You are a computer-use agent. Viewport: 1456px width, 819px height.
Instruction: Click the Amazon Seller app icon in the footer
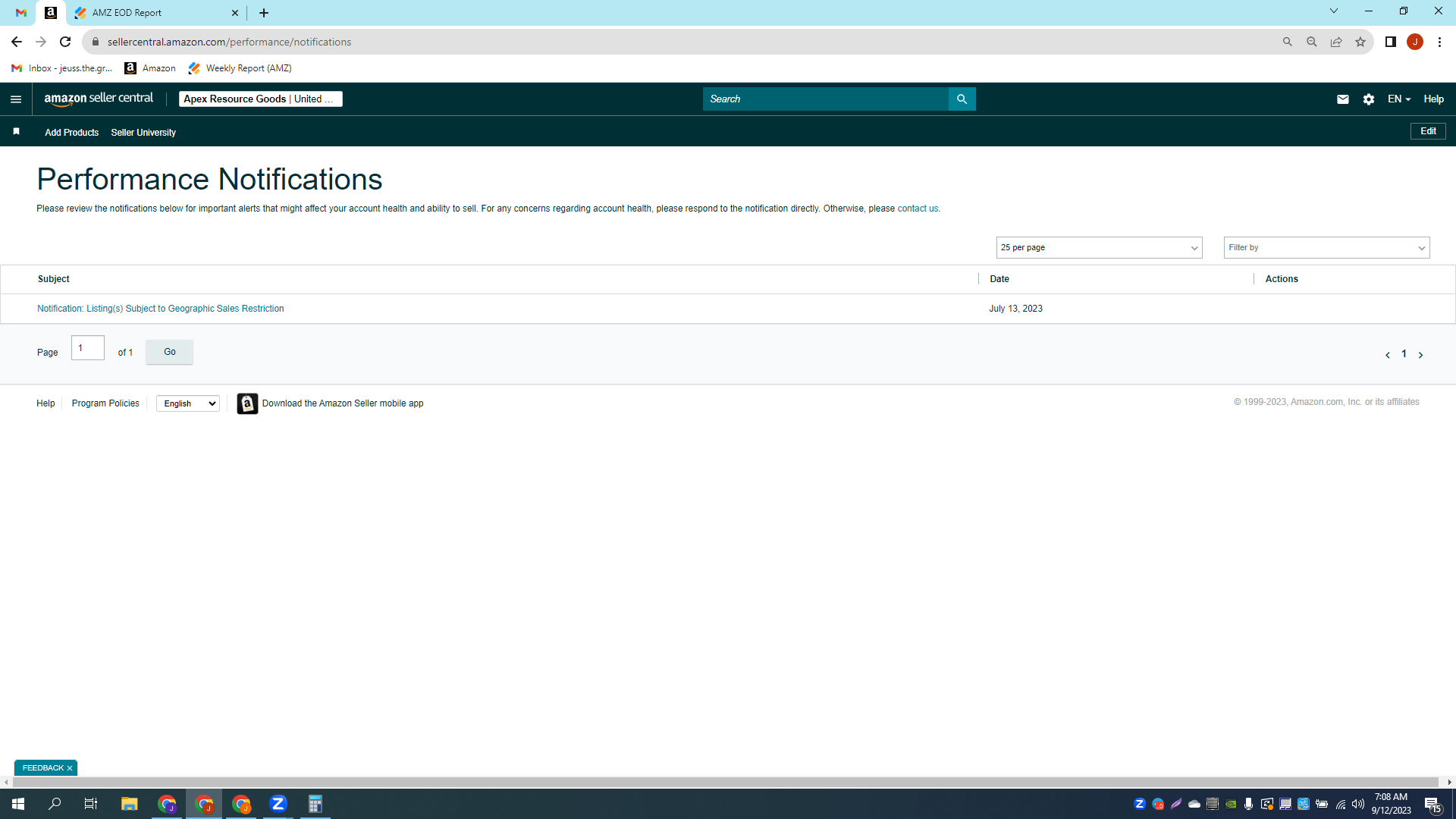pos(247,403)
